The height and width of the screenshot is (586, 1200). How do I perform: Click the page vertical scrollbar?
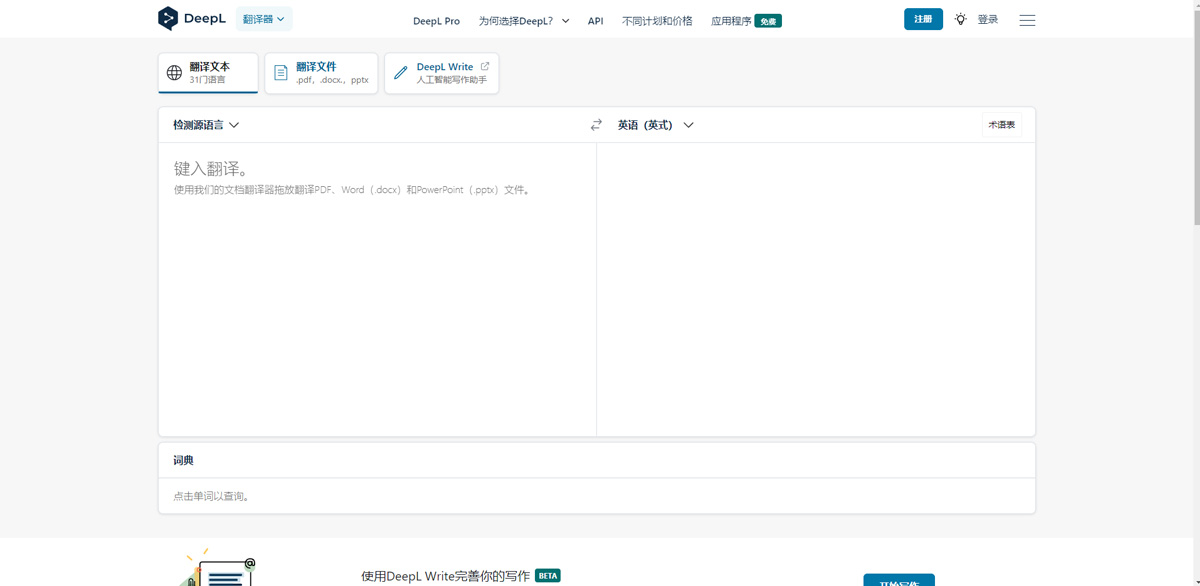(x=1195, y=120)
